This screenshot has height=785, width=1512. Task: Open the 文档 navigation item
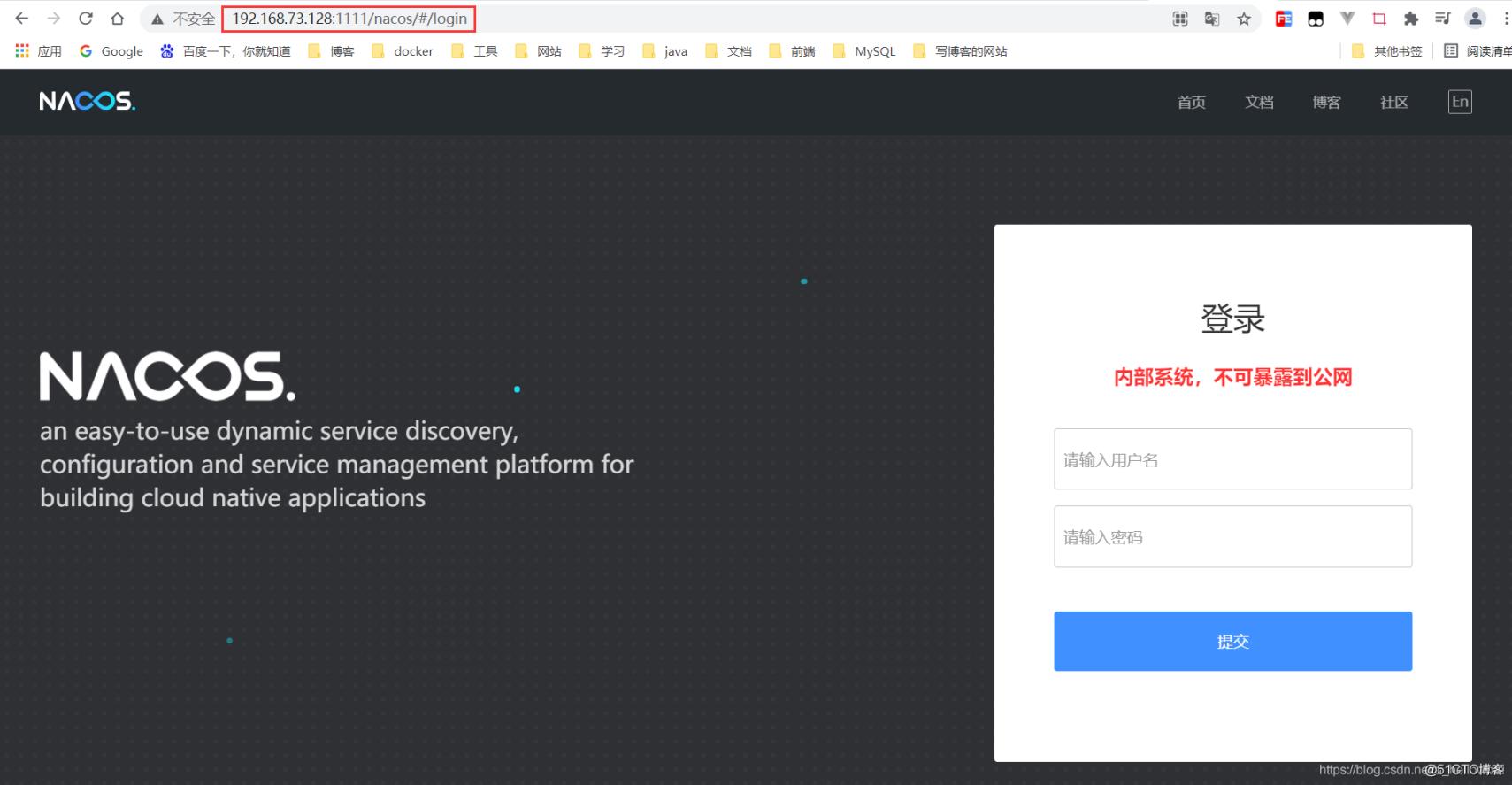[x=1259, y=103]
